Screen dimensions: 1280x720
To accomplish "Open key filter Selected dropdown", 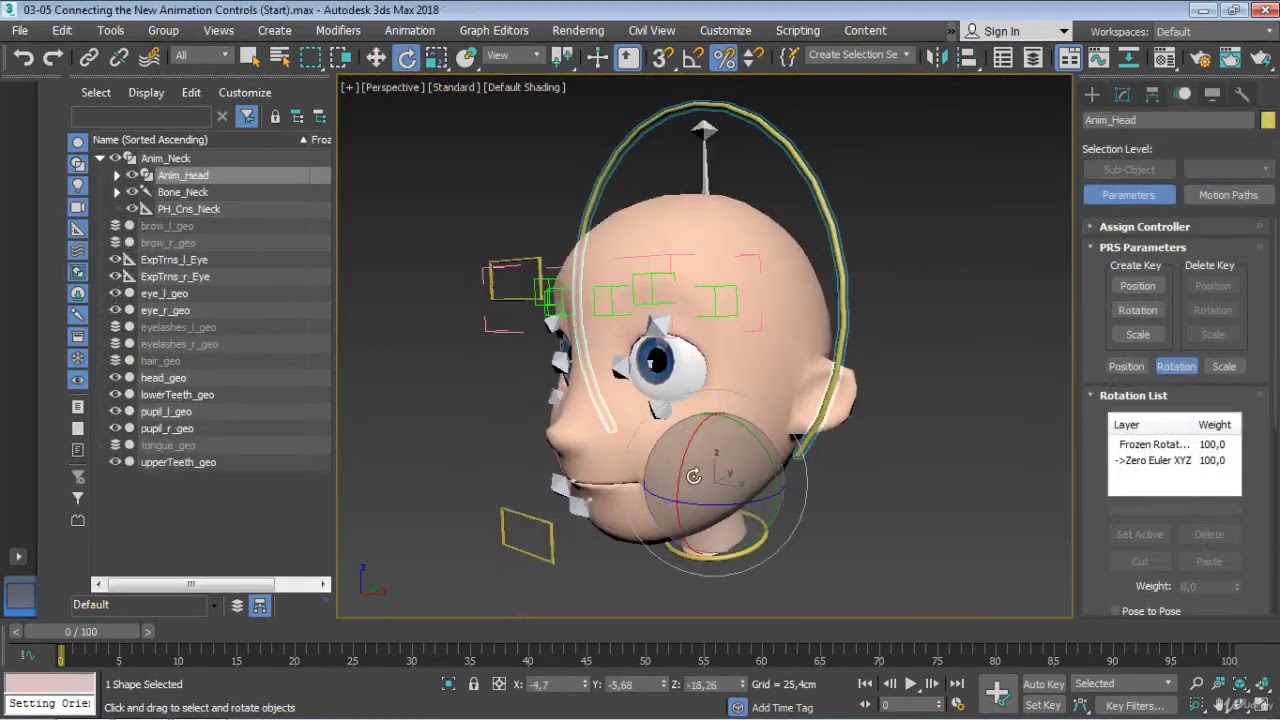I will point(1124,683).
